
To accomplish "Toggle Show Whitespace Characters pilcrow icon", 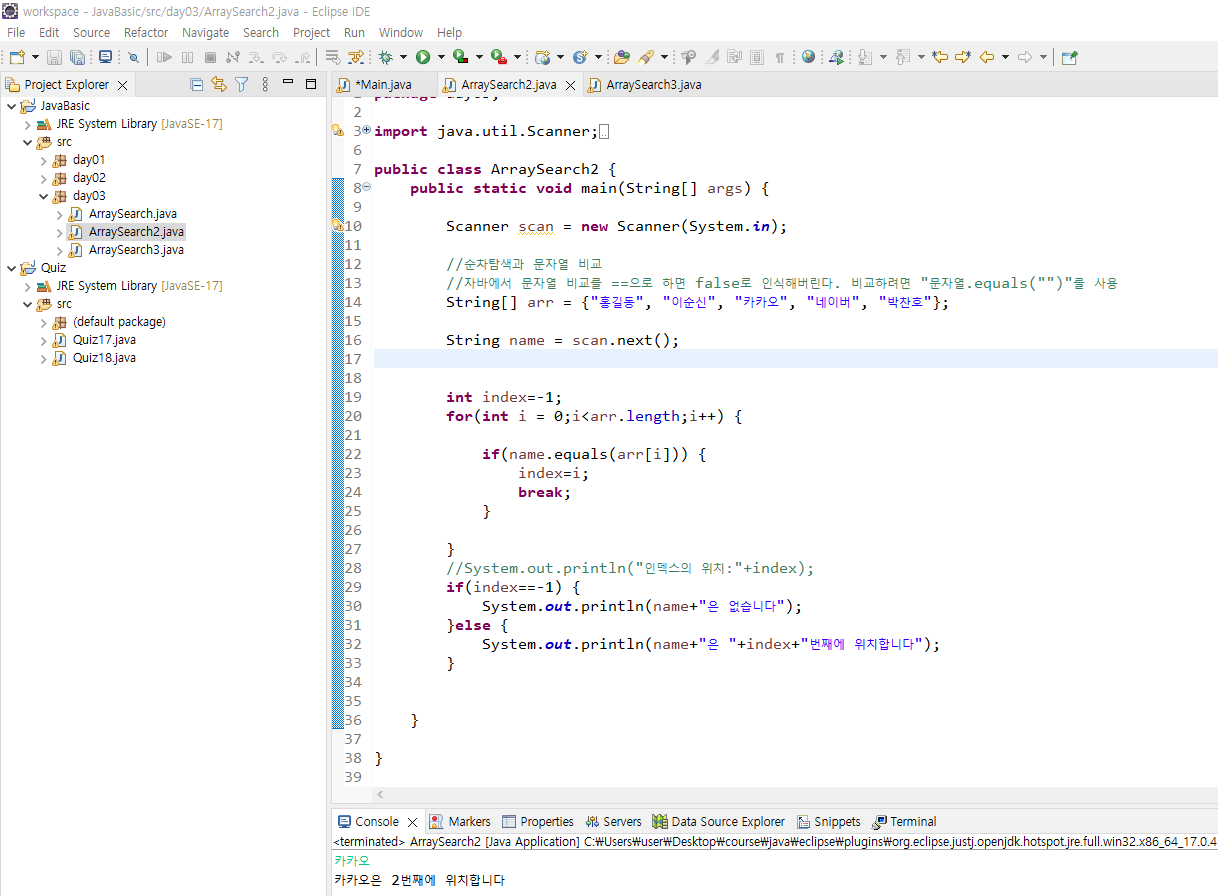I will click(779, 57).
